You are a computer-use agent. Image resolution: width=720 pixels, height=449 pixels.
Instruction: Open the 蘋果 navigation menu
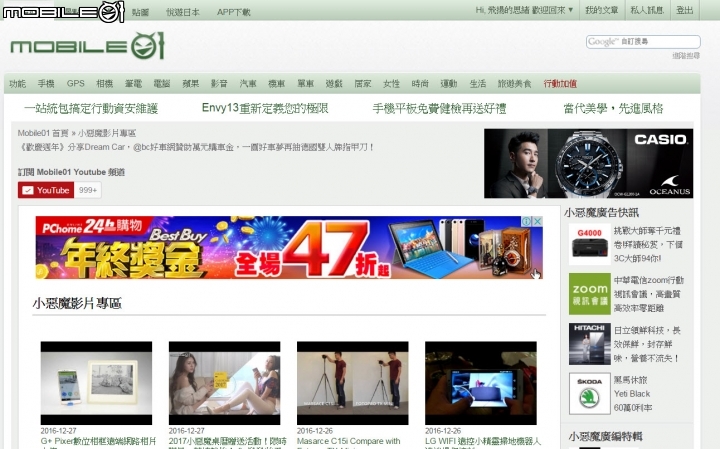(x=191, y=84)
